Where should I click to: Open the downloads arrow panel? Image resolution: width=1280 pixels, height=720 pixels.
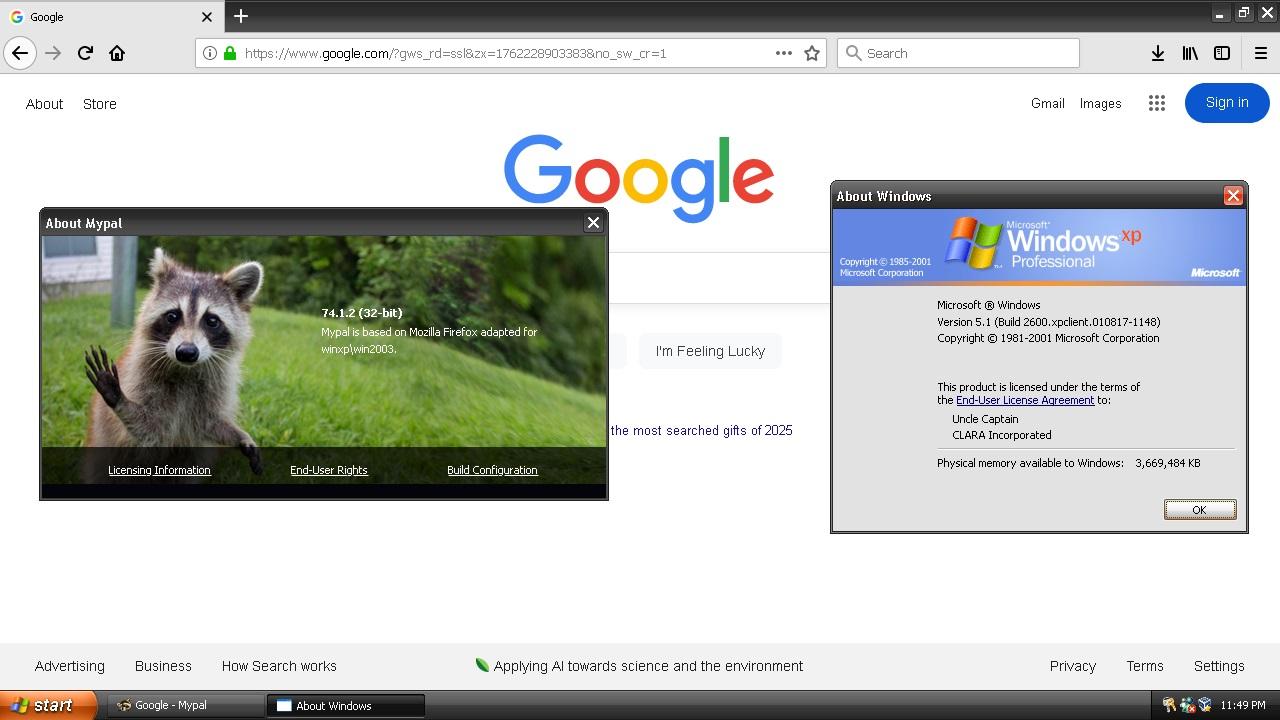1157,53
